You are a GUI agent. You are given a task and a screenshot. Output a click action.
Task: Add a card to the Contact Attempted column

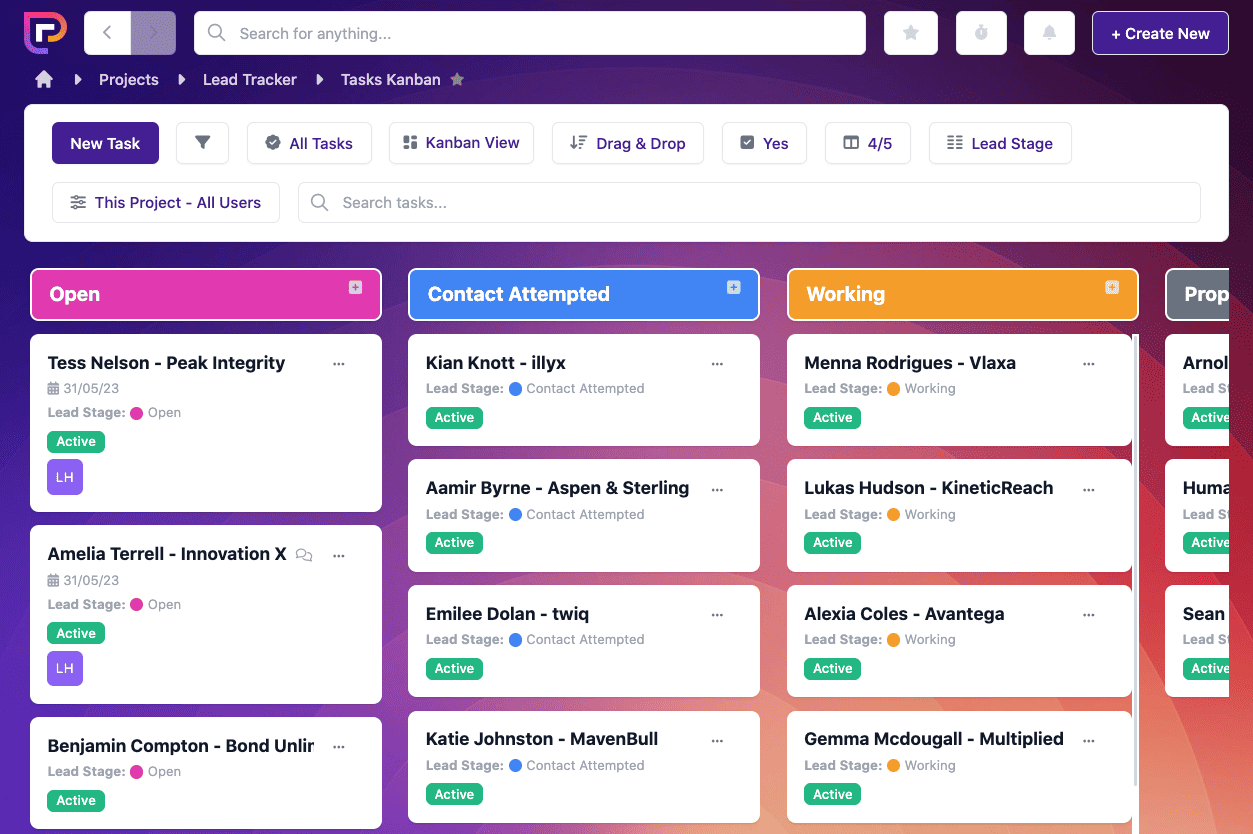[x=733, y=287]
